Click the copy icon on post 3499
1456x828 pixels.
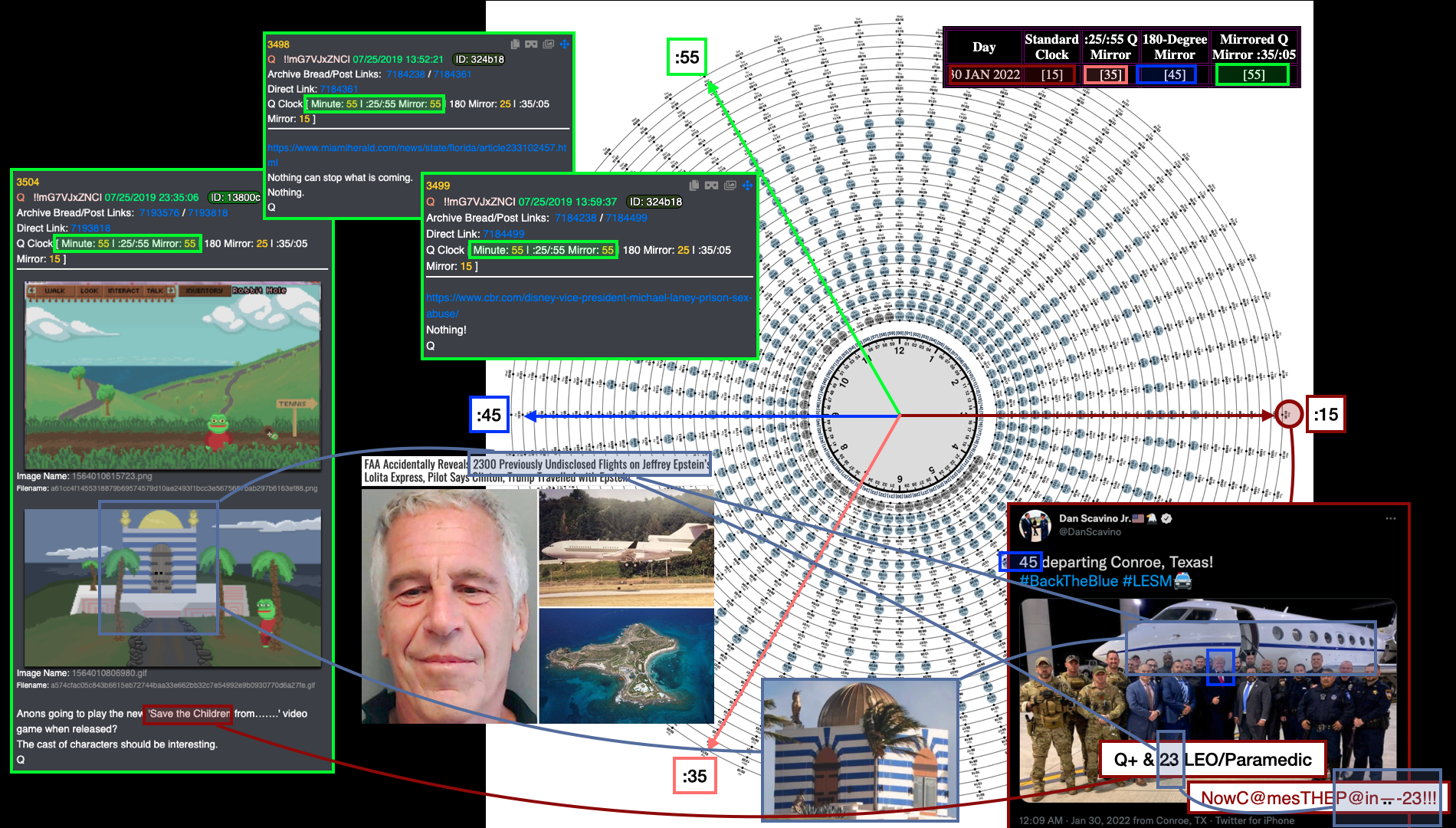(694, 186)
